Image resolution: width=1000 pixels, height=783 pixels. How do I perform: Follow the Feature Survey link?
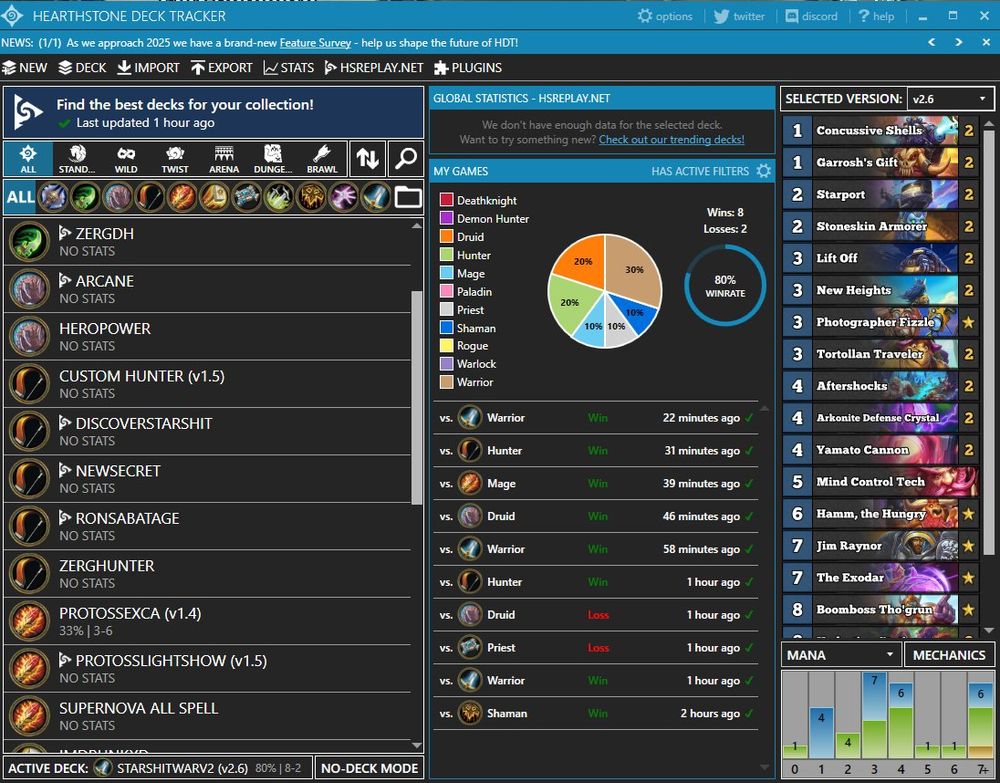click(315, 43)
